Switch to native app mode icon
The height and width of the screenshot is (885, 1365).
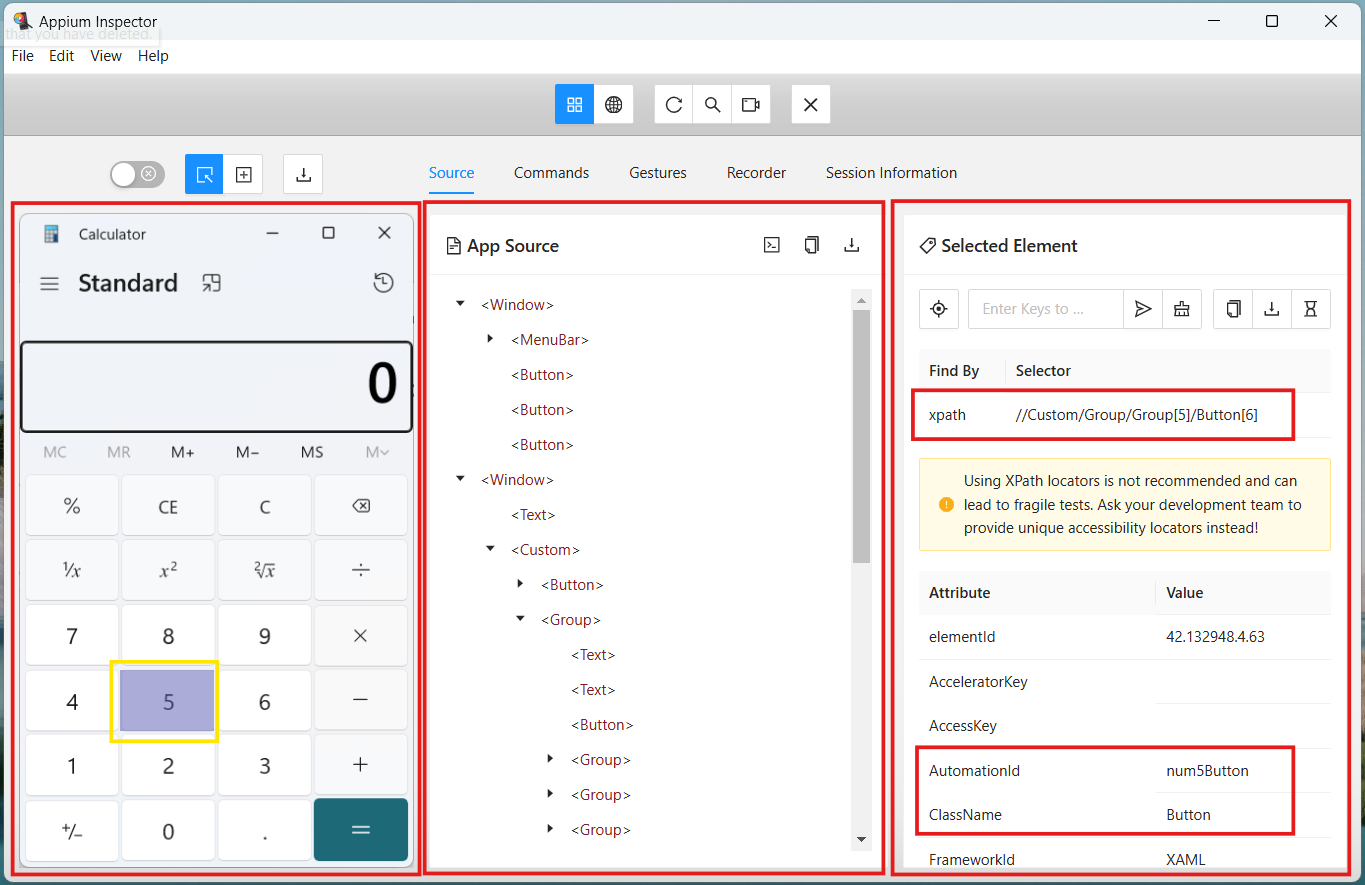(574, 104)
